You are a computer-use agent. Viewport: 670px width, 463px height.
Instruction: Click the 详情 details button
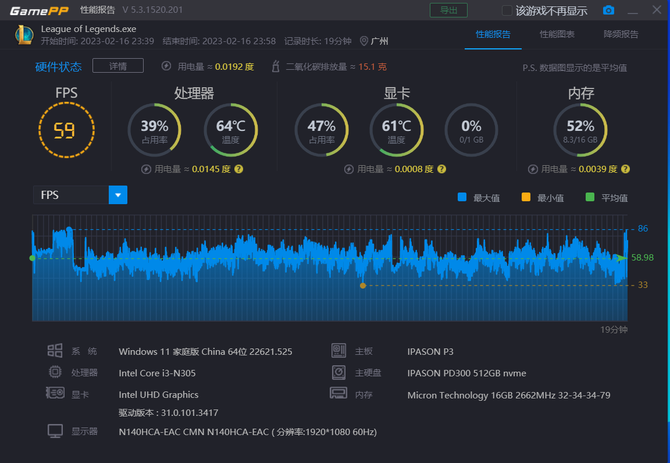pyautogui.click(x=118, y=66)
